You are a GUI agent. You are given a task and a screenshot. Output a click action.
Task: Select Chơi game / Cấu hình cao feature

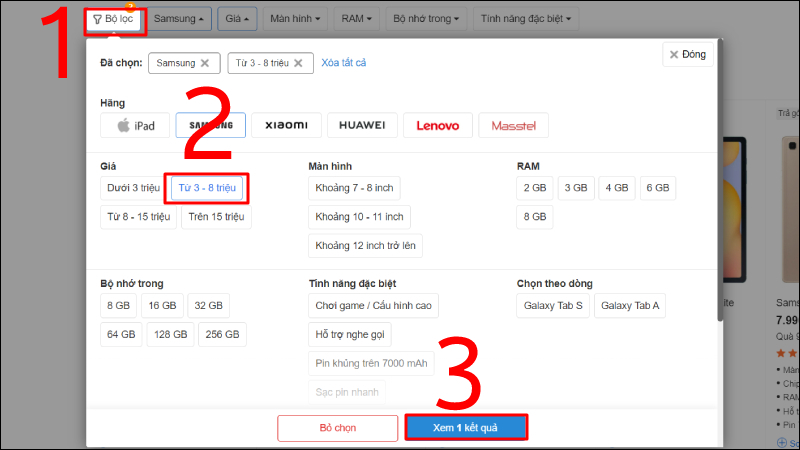click(x=373, y=306)
